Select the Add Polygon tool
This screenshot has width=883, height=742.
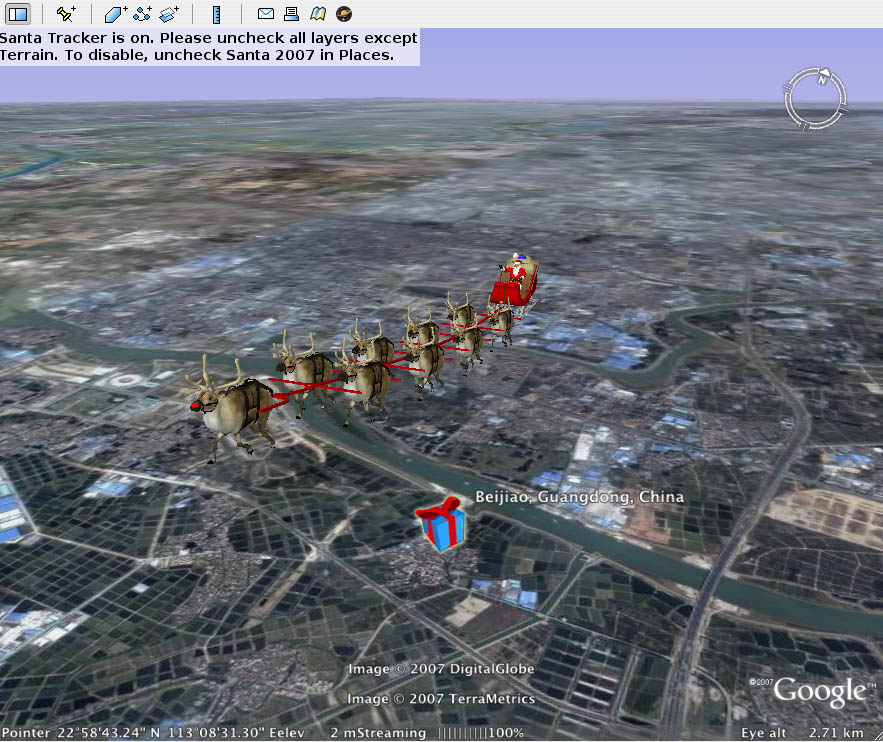click(x=116, y=14)
